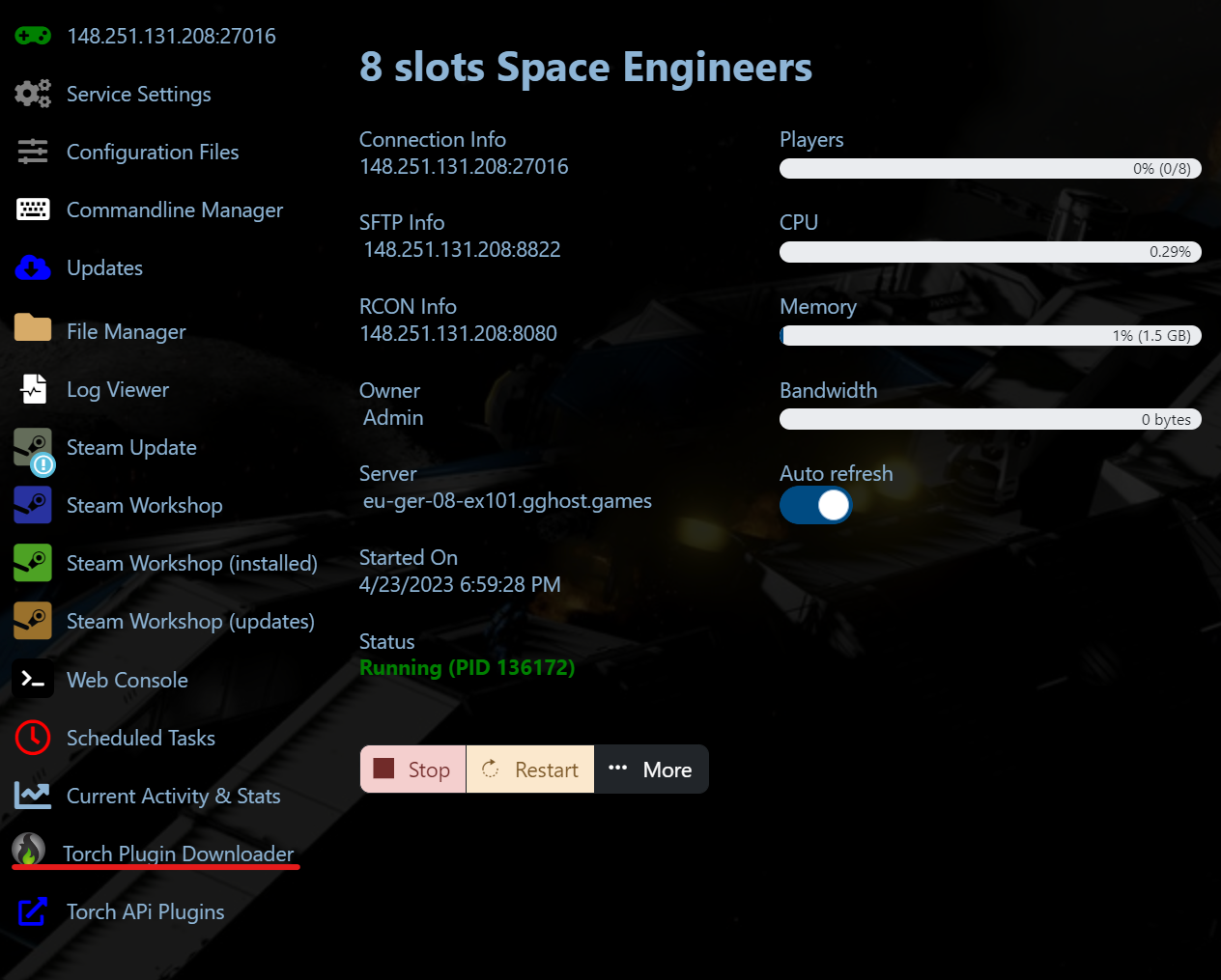View Current Activity & Stats

tap(174, 796)
